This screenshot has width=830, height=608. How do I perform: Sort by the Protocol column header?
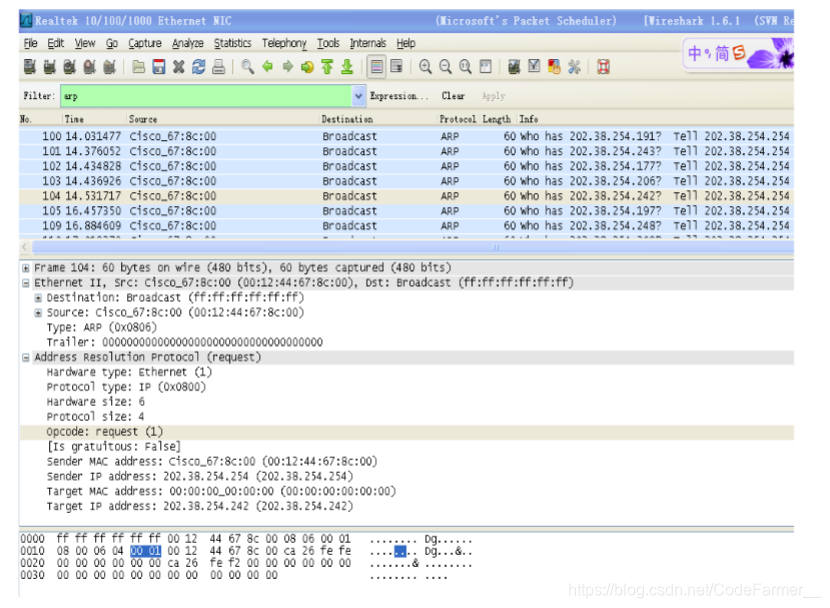[x=457, y=119]
